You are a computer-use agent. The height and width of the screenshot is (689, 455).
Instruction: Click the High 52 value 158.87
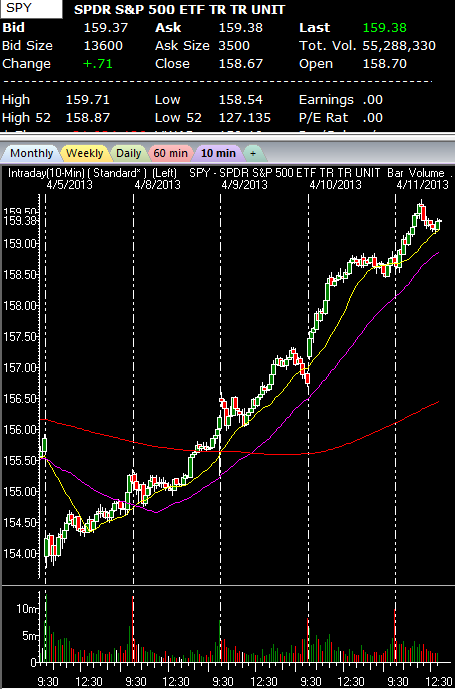tap(87, 118)
